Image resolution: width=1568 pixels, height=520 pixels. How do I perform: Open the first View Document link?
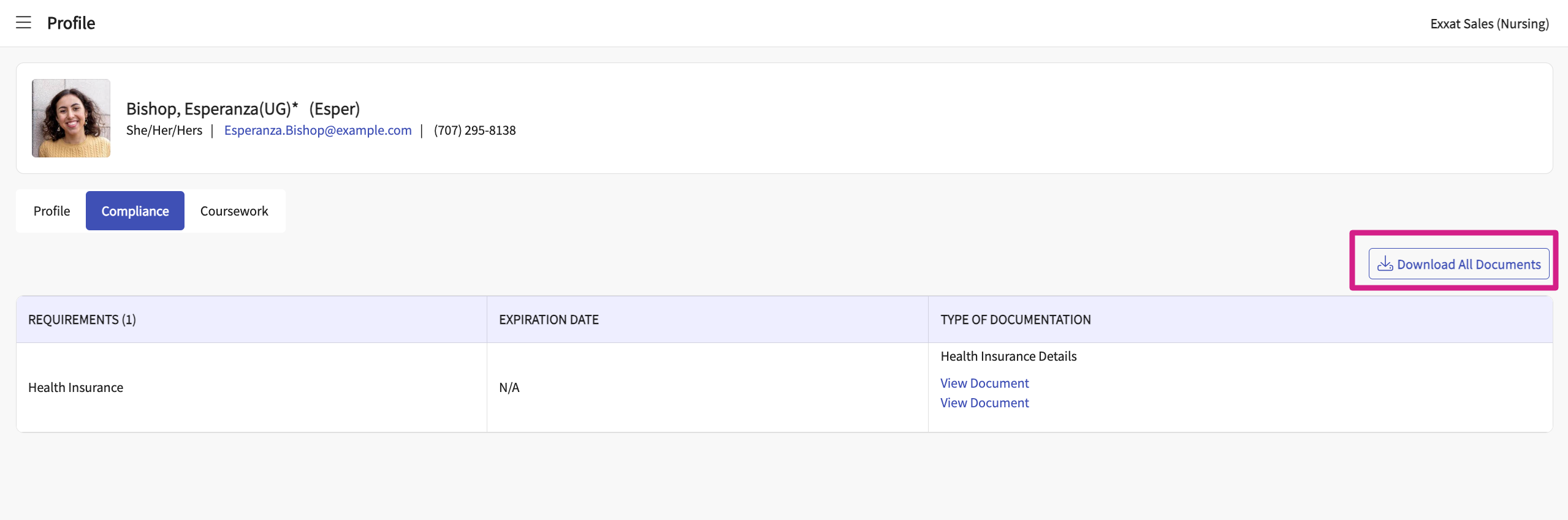984,383
